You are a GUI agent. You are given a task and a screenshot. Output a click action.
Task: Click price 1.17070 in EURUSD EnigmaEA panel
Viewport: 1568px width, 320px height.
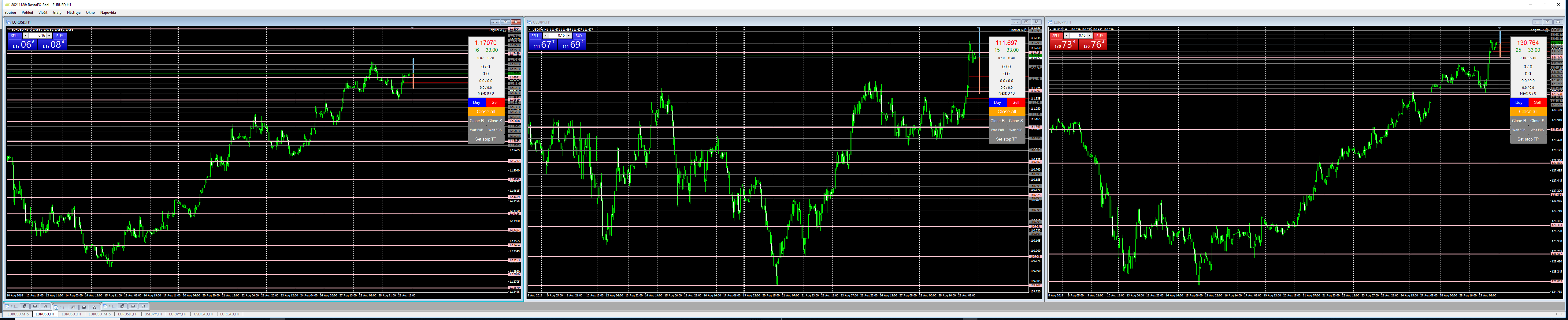tap(486, 43)
